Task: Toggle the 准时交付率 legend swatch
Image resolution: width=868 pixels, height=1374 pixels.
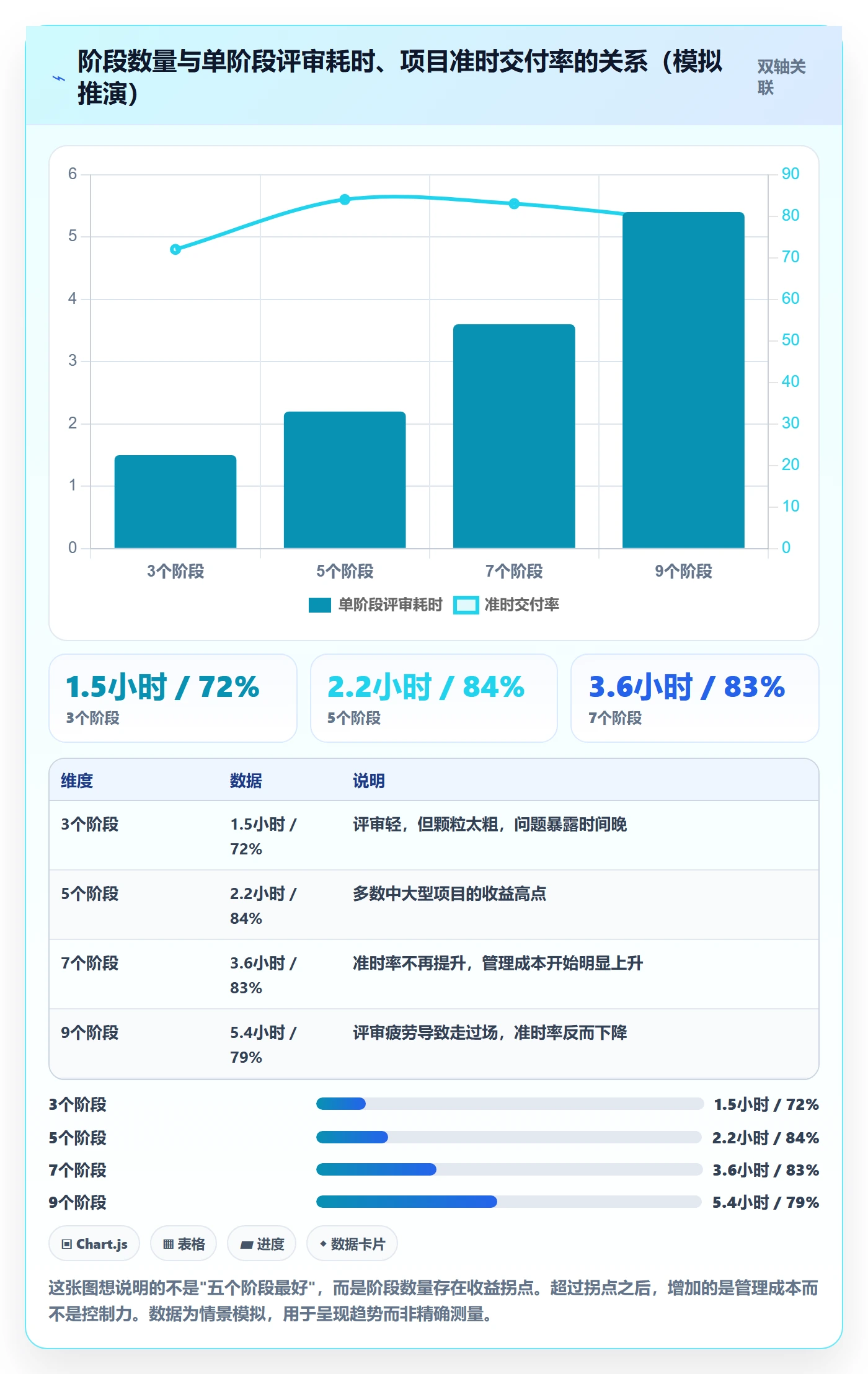Action: [x=466, y=605]
